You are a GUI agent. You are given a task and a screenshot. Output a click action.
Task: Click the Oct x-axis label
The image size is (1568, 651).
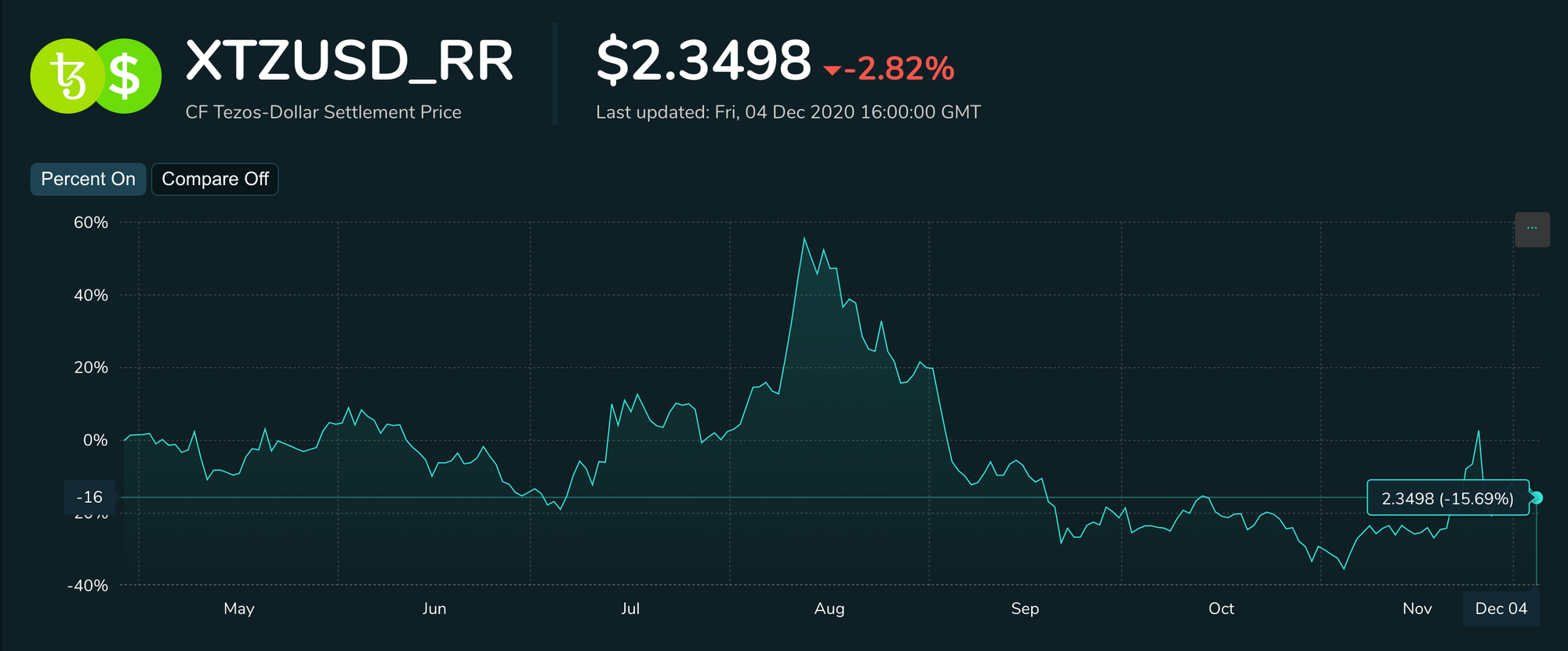point(1221,609)
